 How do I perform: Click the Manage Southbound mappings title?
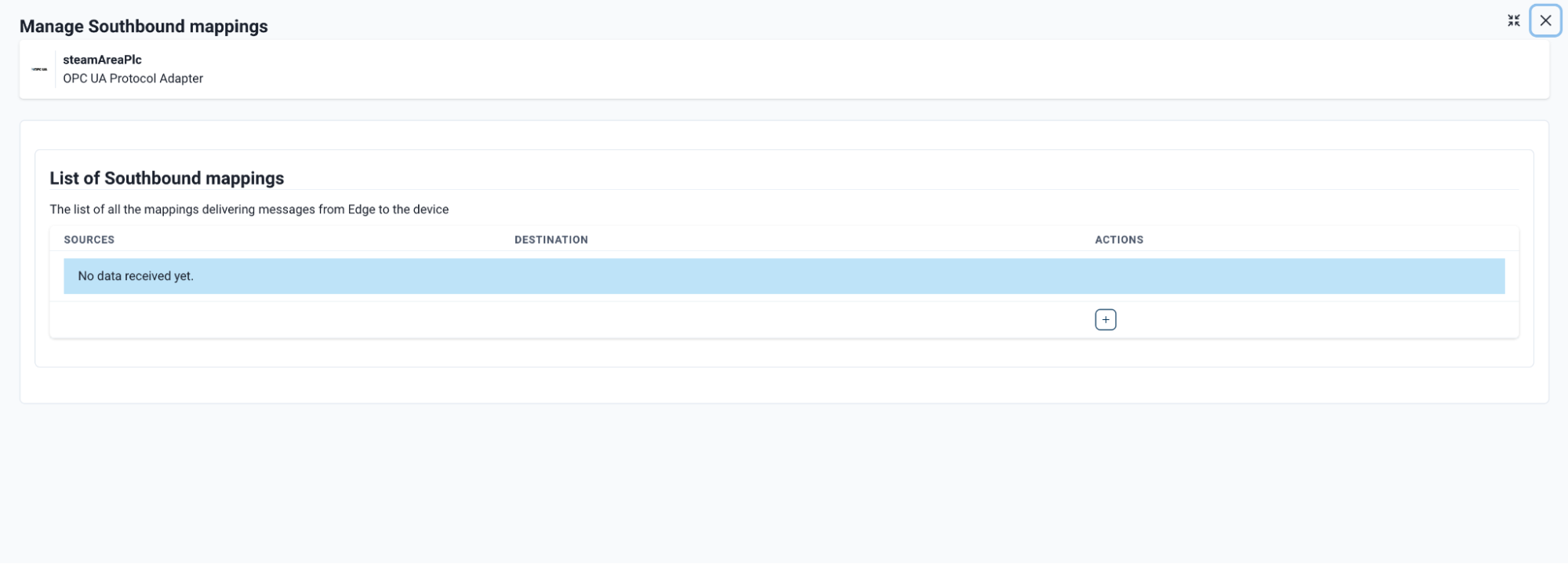click(144, 27)
